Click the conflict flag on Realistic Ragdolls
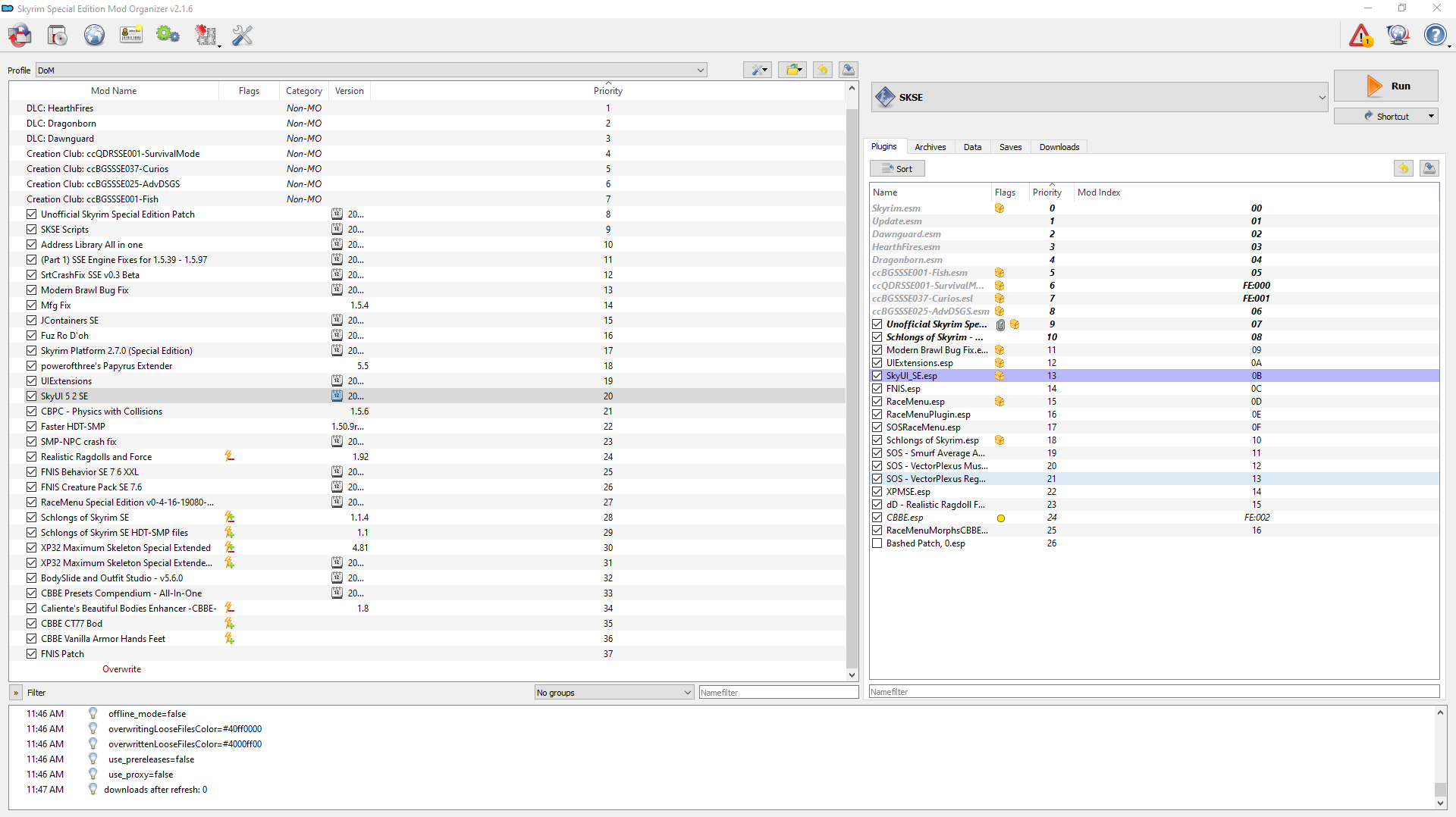Screen dimensions: 1456x817 coord(229,456)
